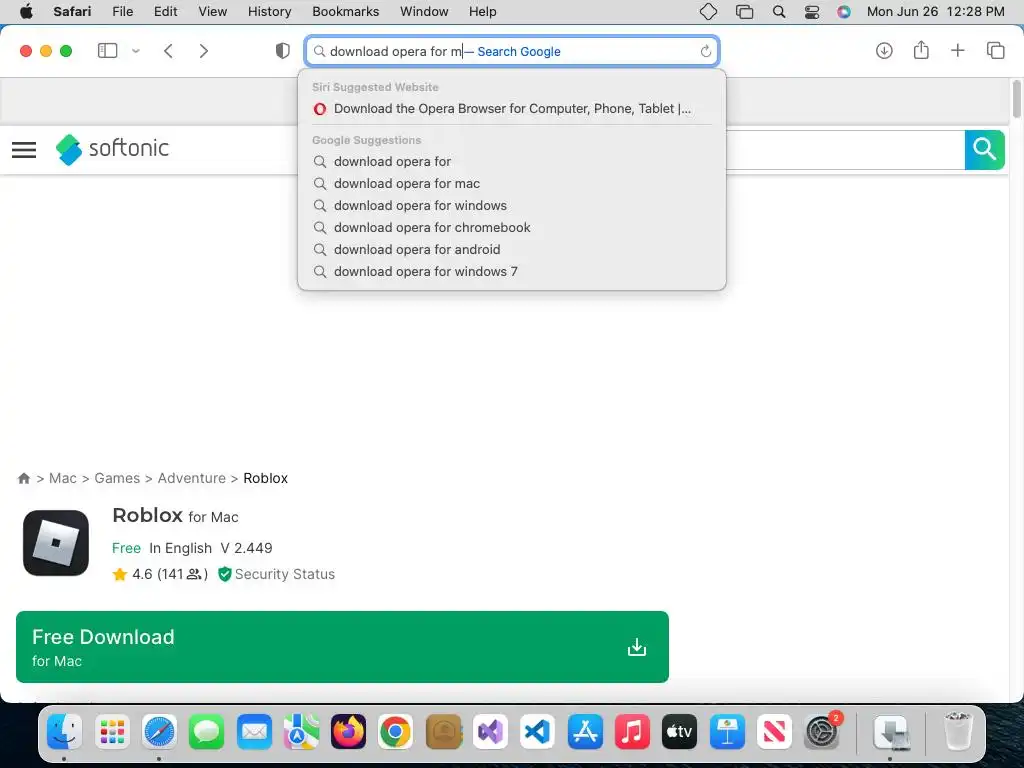This screenshot has width=1024, height=768.
Task: Open Adventure breadcrumb link
Action: (x=191, y=479)
